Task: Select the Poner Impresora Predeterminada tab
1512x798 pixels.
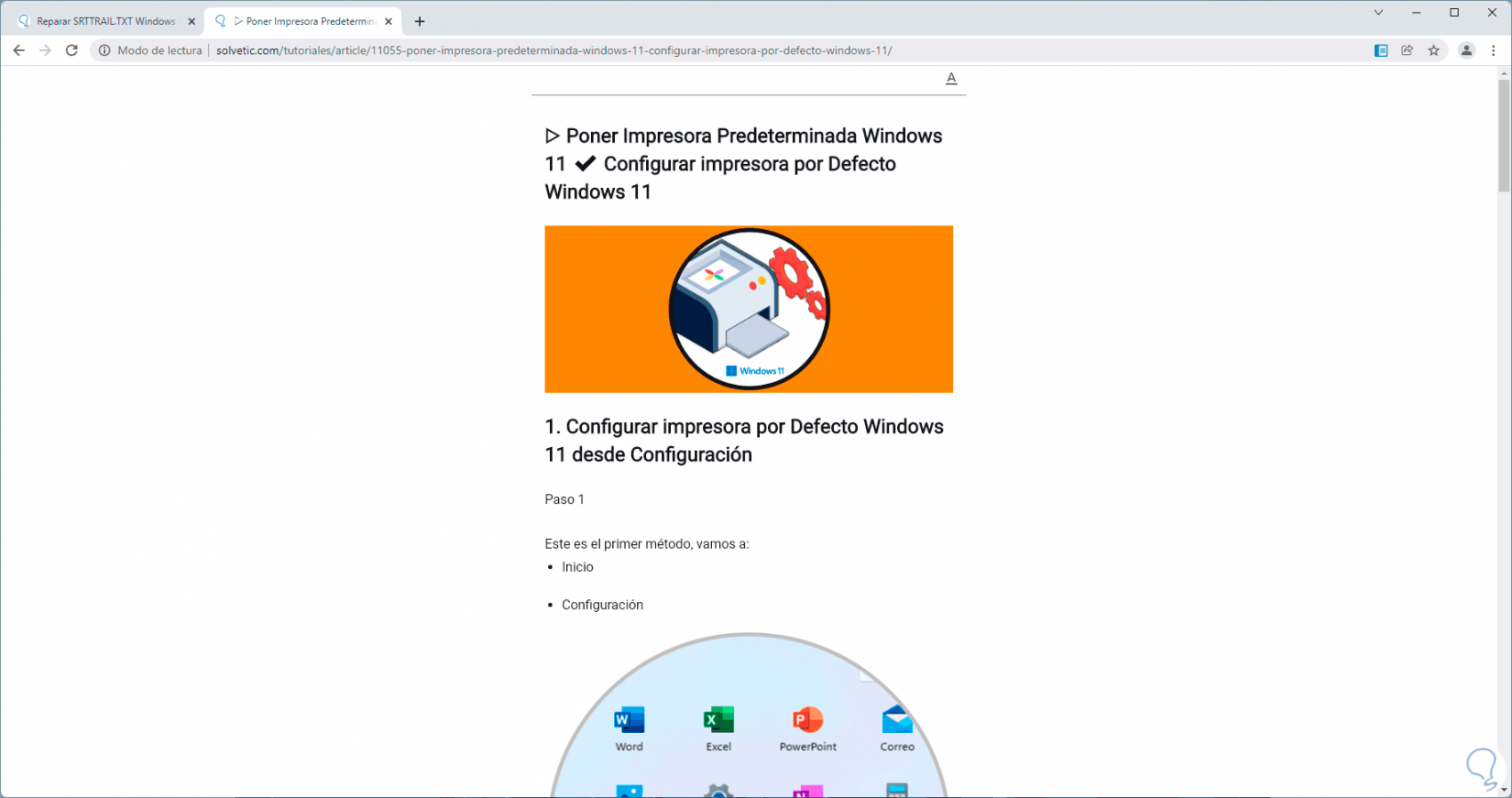Action: coord(304,21)
